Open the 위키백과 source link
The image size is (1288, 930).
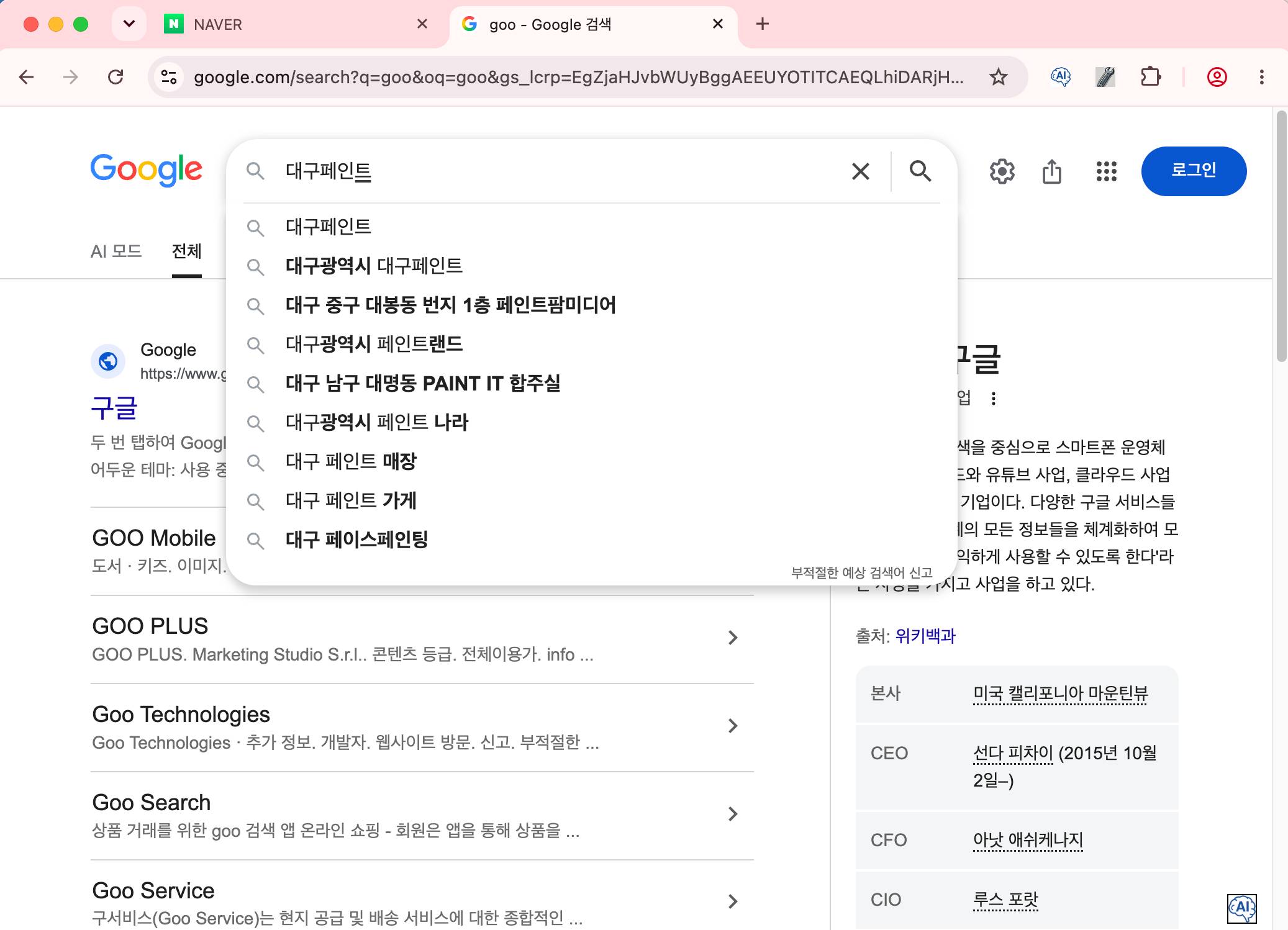click(x=925, y=636)
